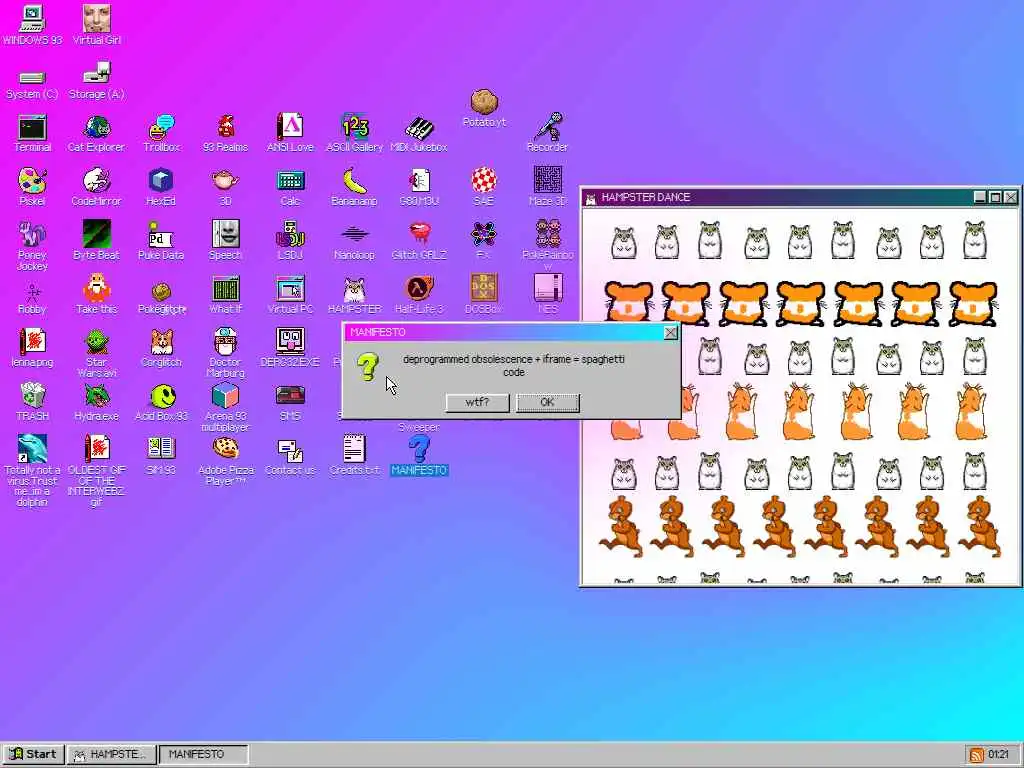Screen dimensions: 1024x768
Task: Launch the SIM93 icon
Action: coord(161,456)
